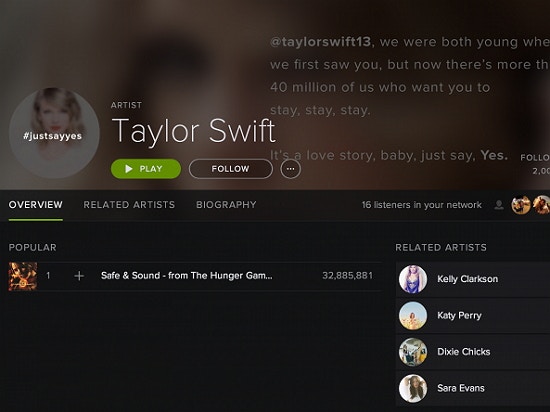Open the Biography tab
550x412 pixels.
point(226,204)
